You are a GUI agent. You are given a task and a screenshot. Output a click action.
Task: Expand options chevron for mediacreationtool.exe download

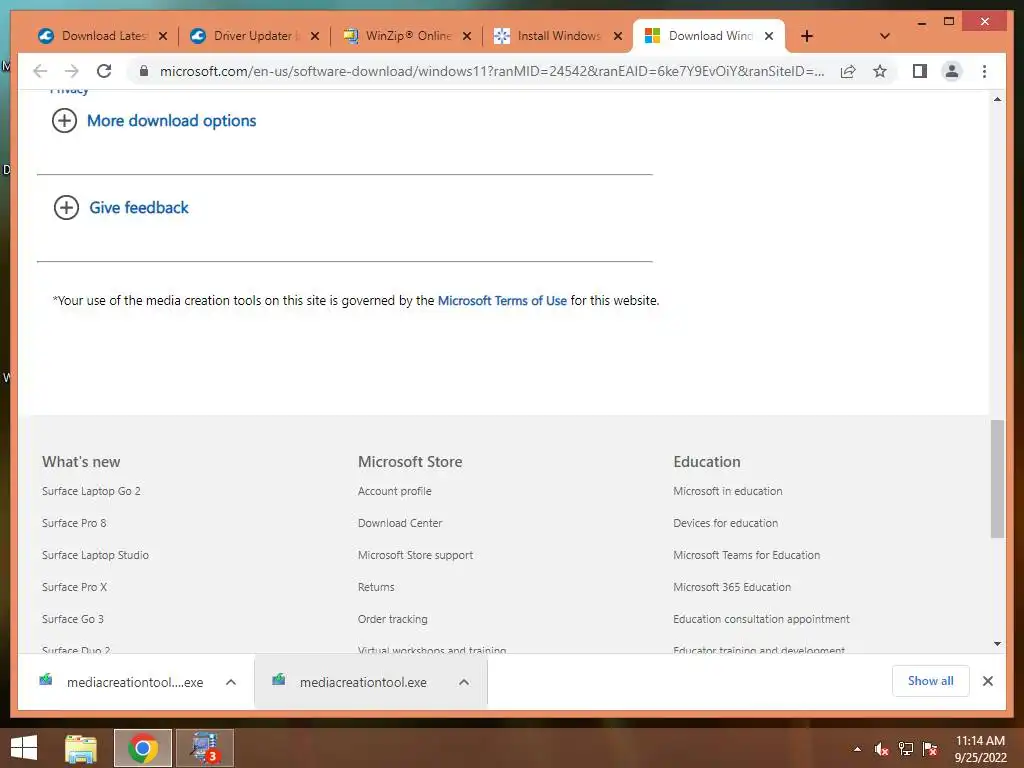click(x=464, y=682)
